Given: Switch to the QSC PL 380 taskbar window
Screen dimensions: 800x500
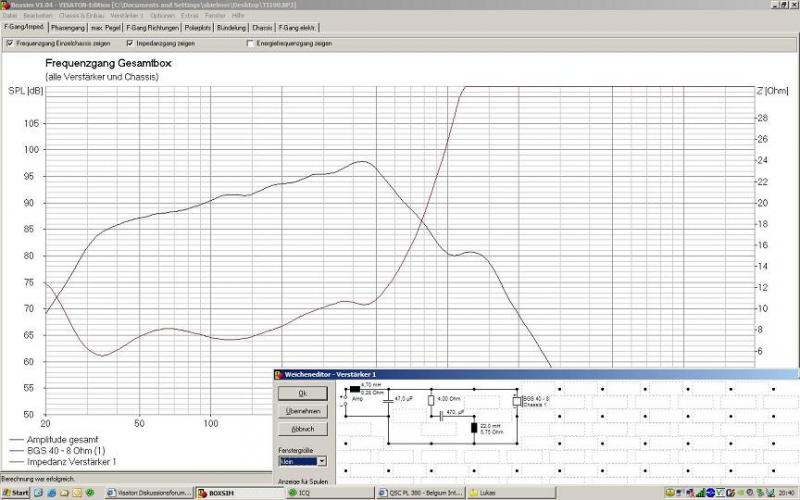Looking at the screenshot, I should click(x=421, y=493).
